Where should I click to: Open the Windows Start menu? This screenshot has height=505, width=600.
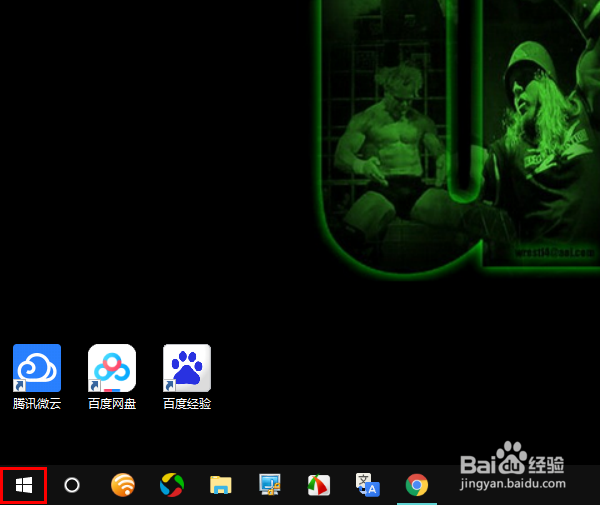[x=24, y=485]
